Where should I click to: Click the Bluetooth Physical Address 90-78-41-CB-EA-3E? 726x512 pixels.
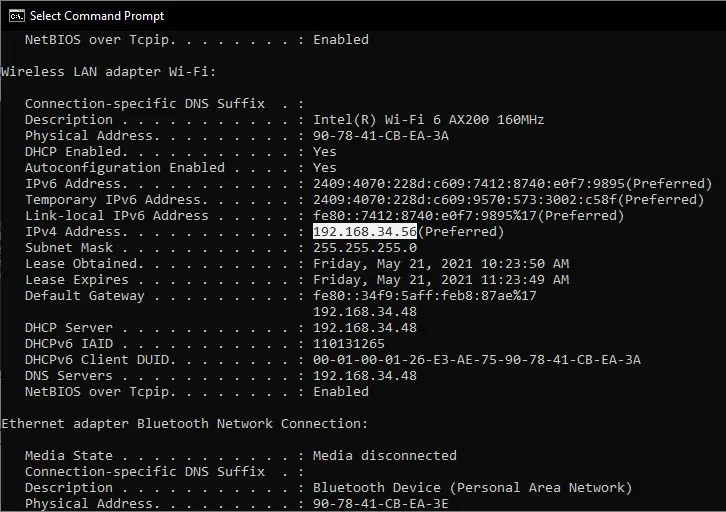point(381,504)
